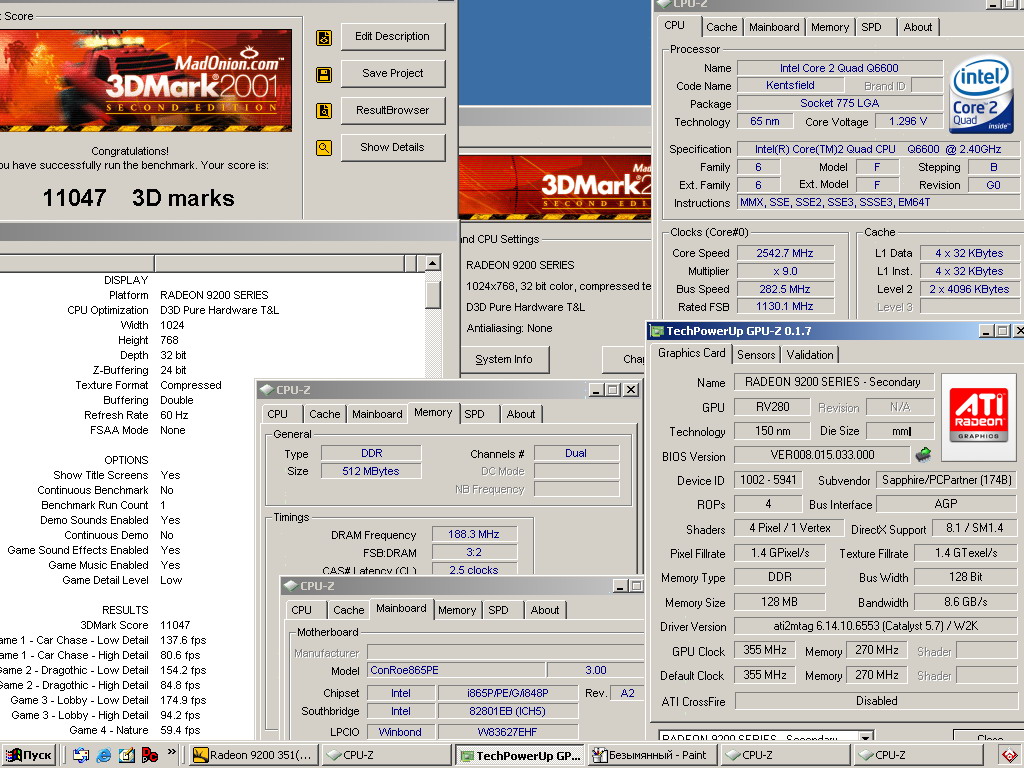This screenshot has width=1024, height=768.
Task: Click the GPU-Z Name field
Action: tap(833, 382)
